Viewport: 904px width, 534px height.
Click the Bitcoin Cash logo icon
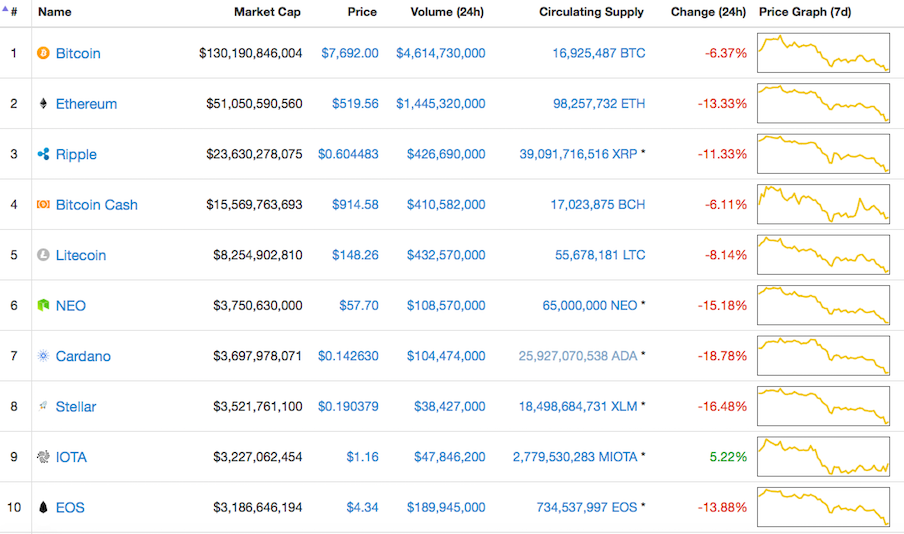(43, 204)
